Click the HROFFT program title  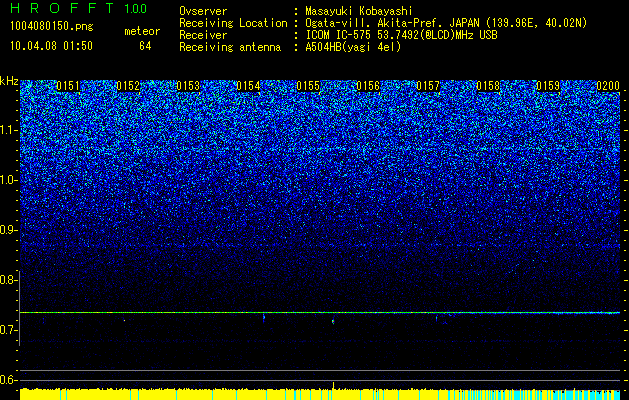63,8
